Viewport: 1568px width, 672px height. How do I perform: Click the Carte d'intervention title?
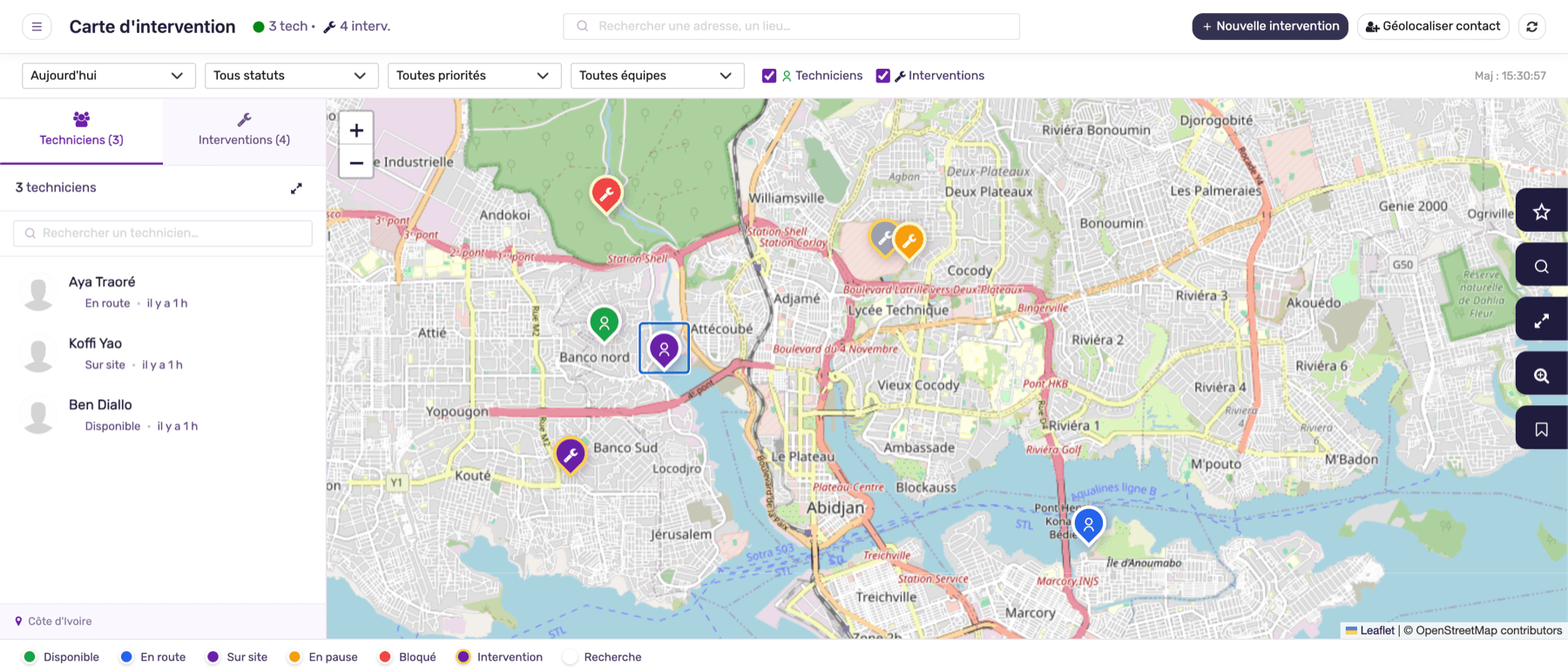pyautogui.click(x=152, y=26)
